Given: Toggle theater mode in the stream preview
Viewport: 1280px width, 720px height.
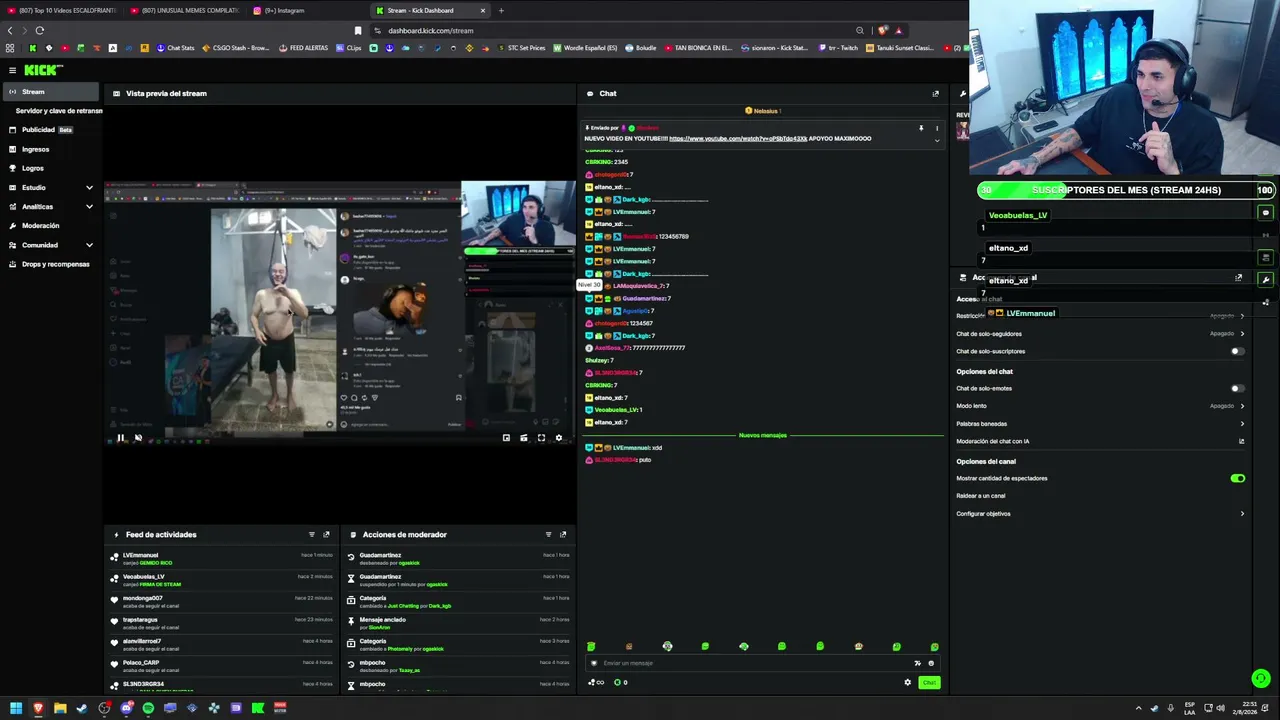Looking at the screenshot, I should [x=524, y=437].
